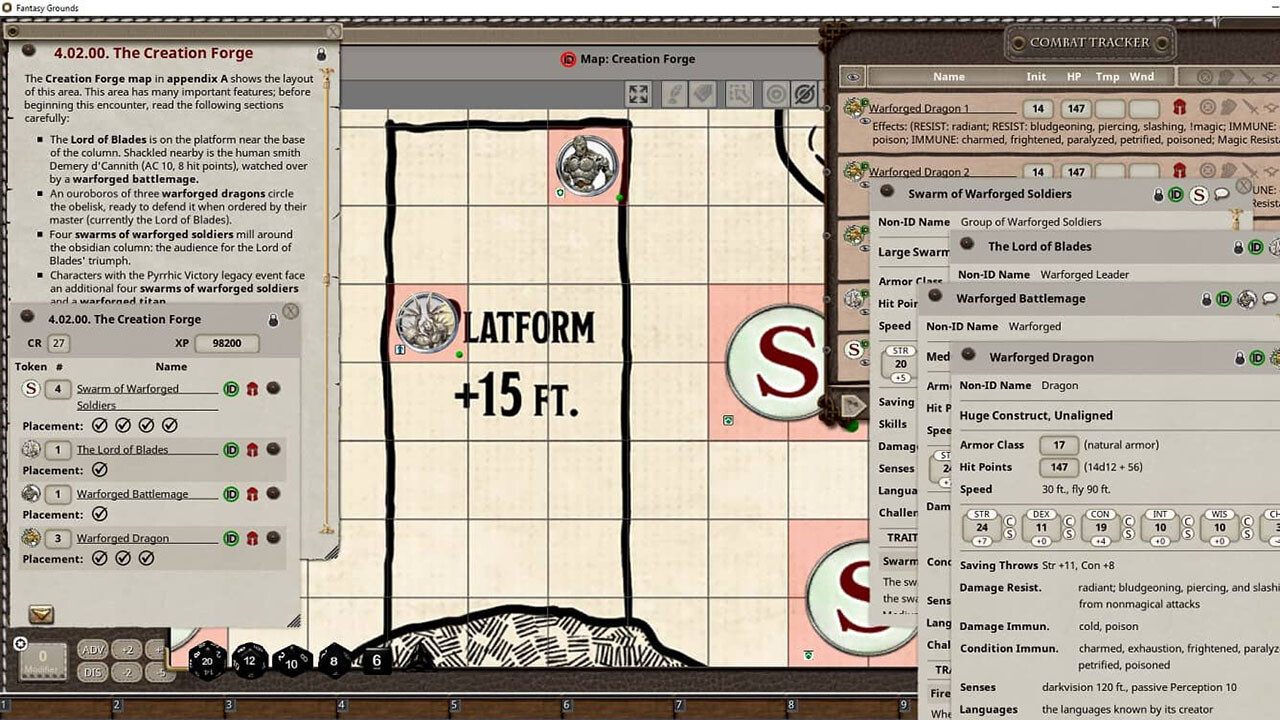Select the zoom-to-fit icon on the map toolbar
The image size is (1280, 720).
[638, 94]
